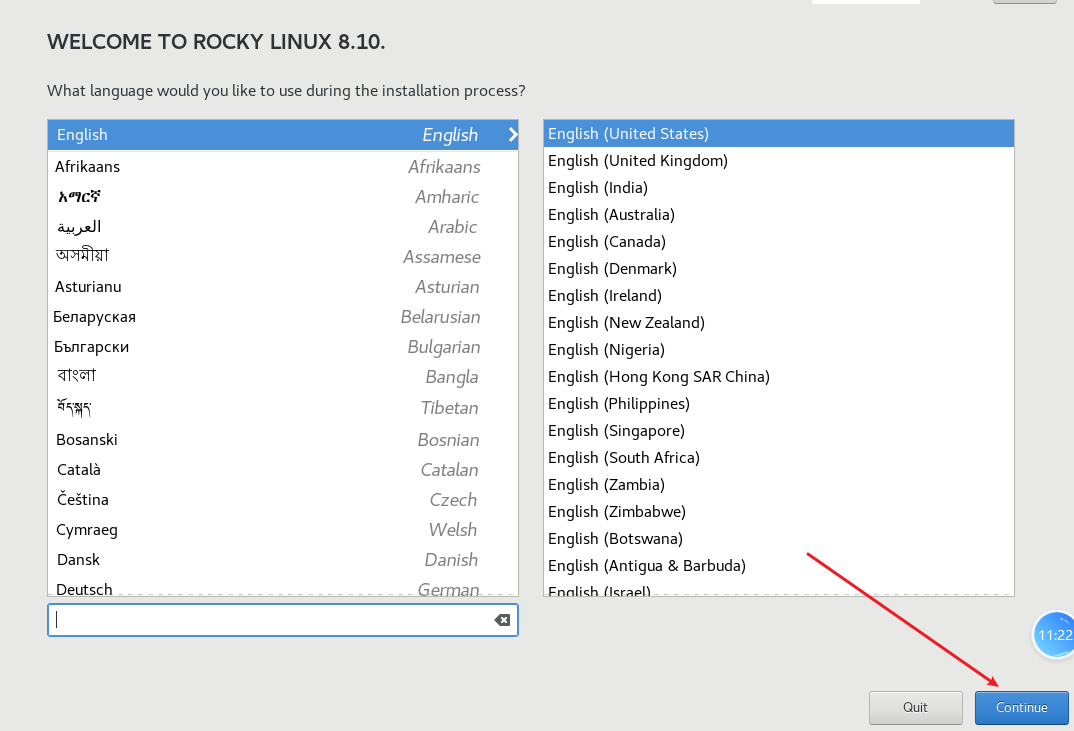Select Беларуская (Belarusian) language
The width and height of the screenshot is (1074, 731).
point(283,317)
